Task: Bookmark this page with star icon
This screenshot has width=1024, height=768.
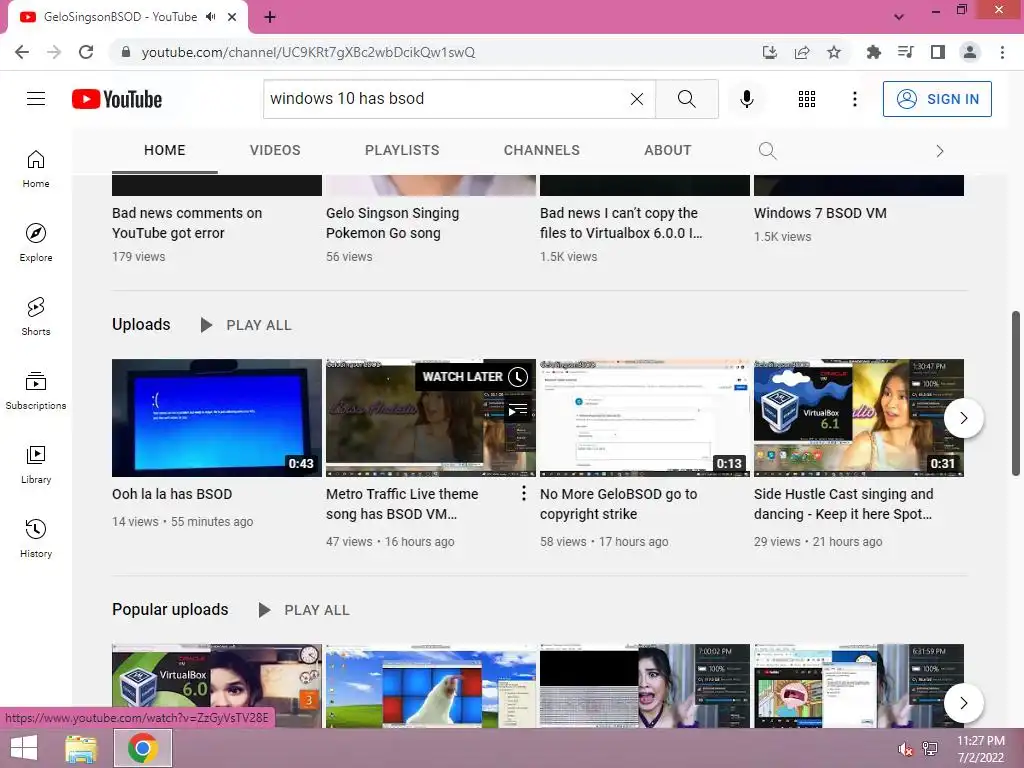Action: tap(834, 52)
